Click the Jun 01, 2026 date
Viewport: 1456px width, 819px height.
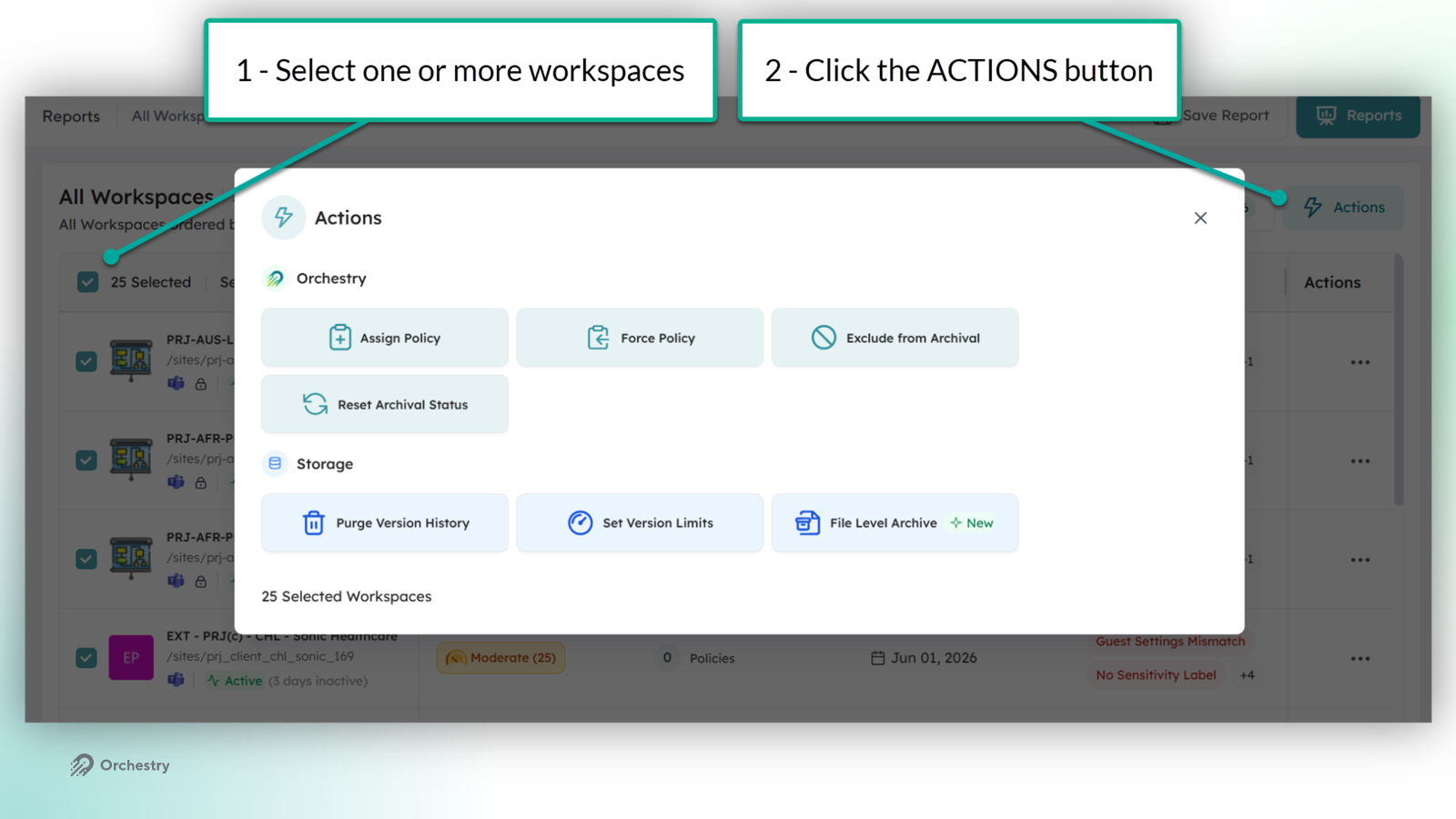point(924,658)
